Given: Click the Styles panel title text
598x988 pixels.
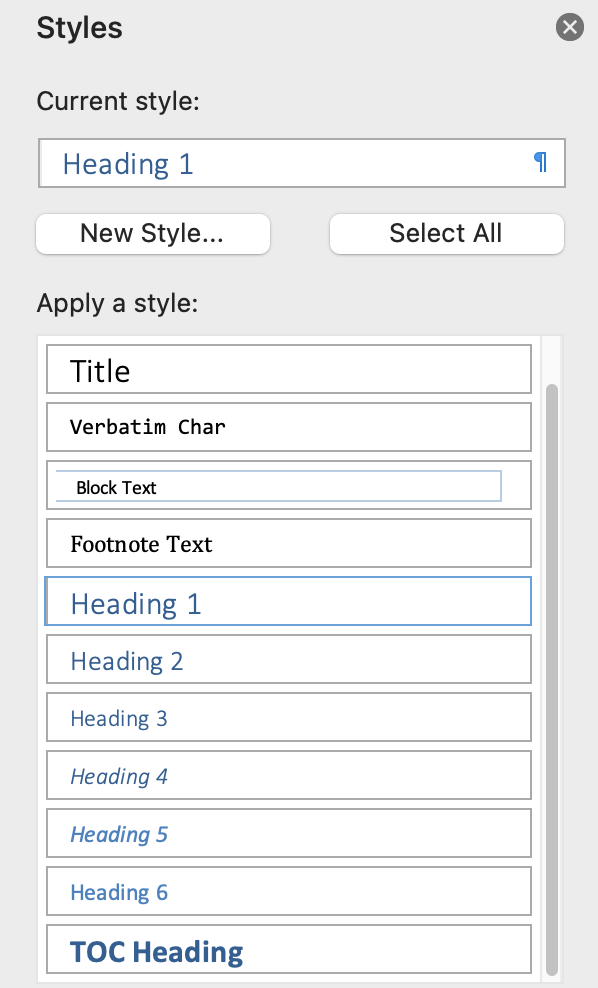Looking at the screenshot, I should [x=79, y=28].
